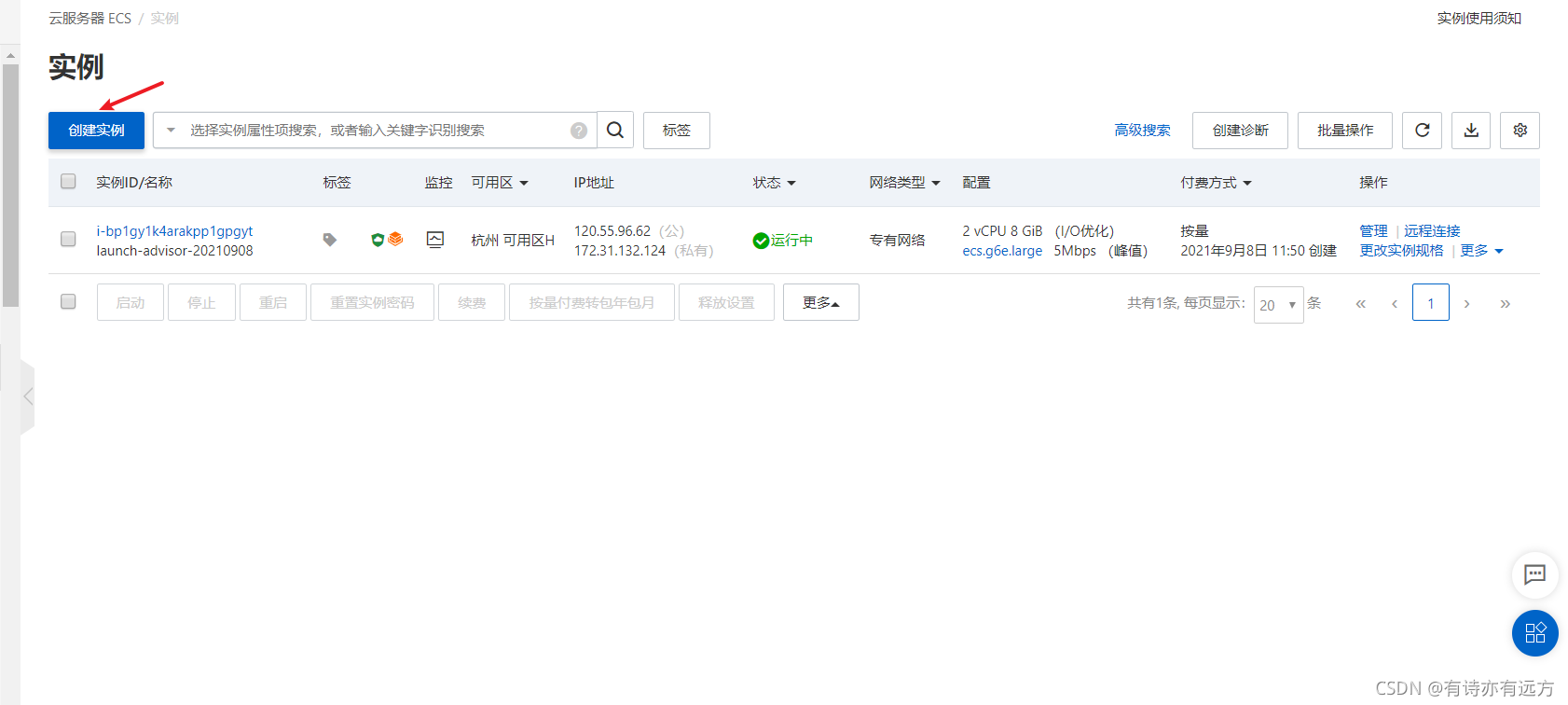
Task: Select all instances checkbox in header
Action: pyautogui.click(x=68, y=182)
